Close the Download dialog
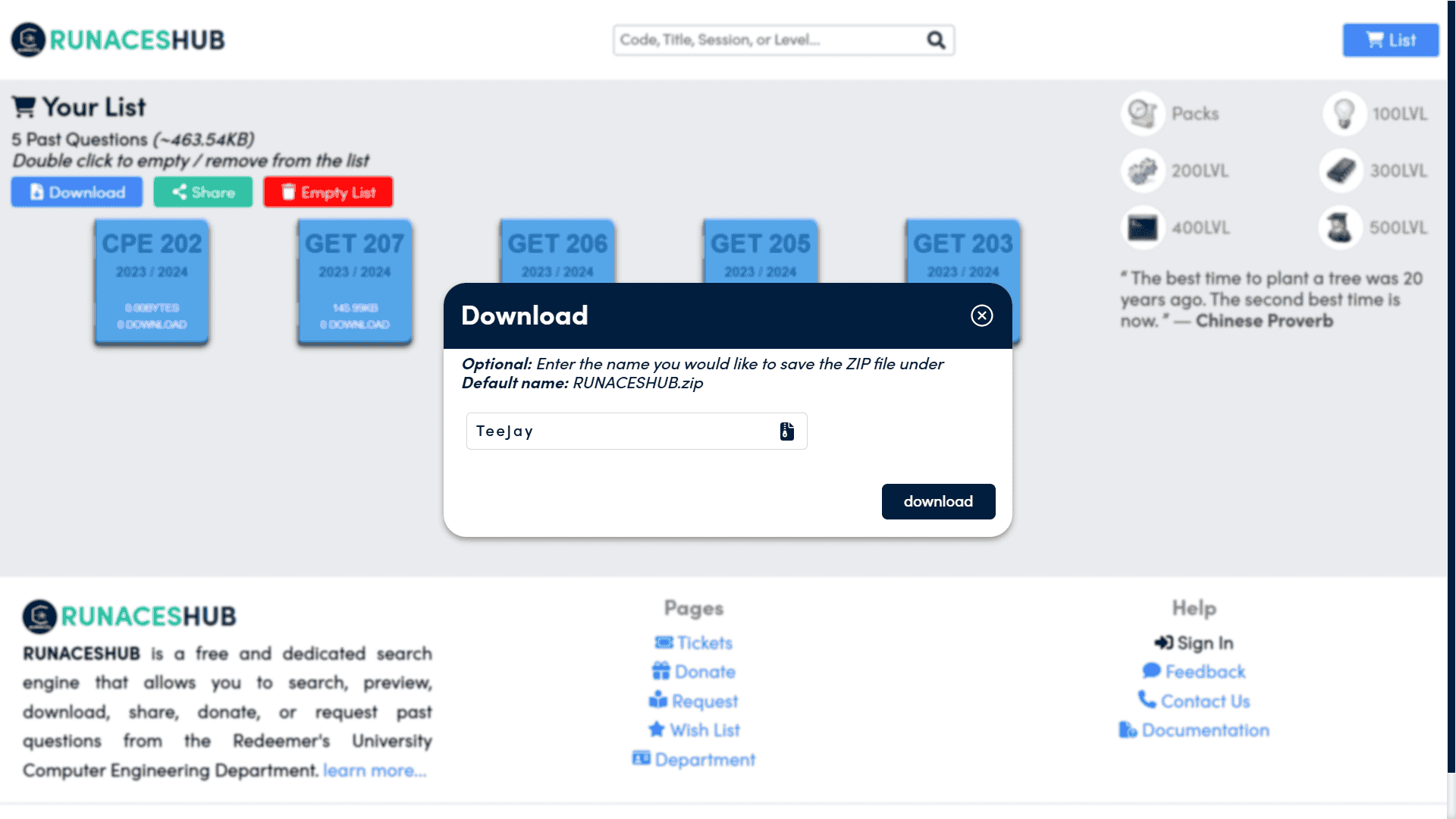 [982, 315]
